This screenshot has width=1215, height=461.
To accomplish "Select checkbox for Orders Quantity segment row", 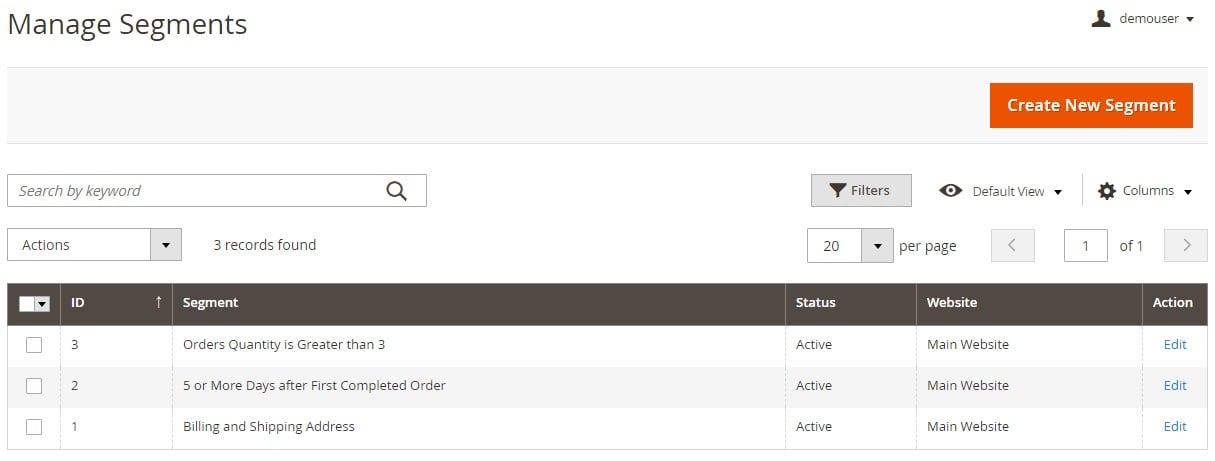I will [x=34, y=344].
